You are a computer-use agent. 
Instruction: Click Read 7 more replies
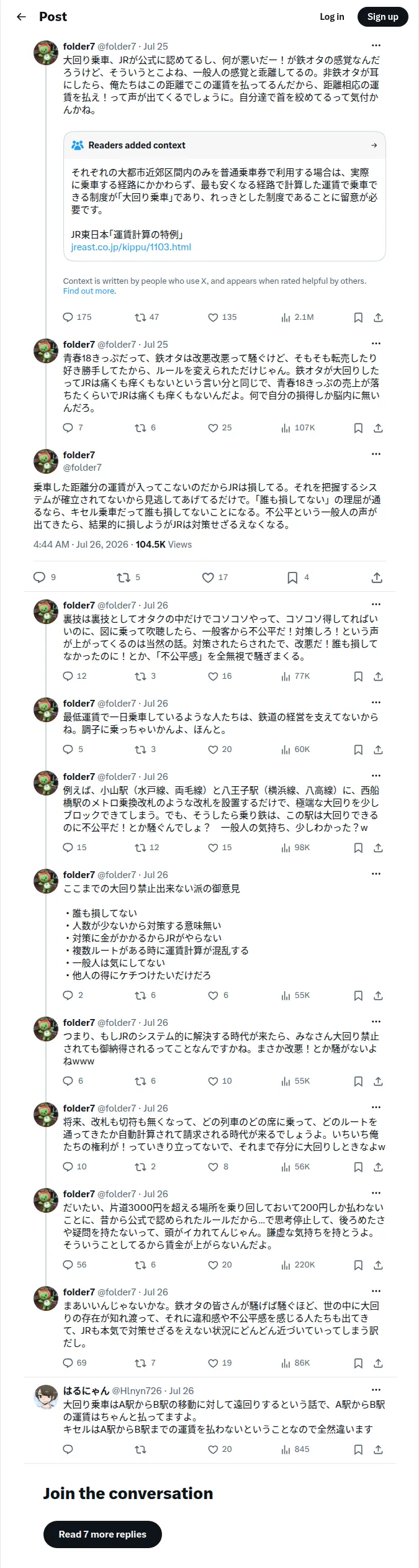pyautogui.click(x=102, y=1534)
